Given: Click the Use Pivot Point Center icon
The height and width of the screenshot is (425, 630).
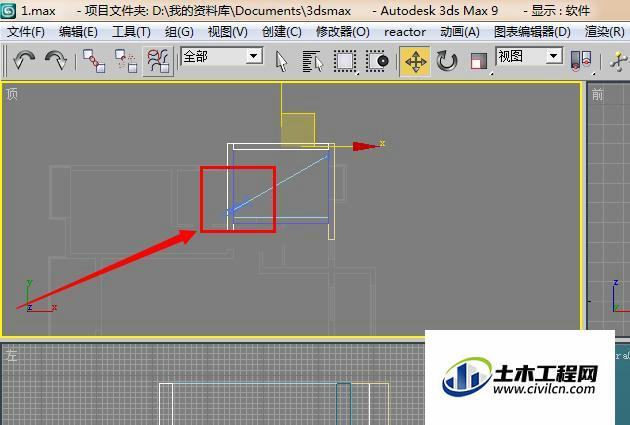Looking at the screenshot, I should tap(581, 61).
